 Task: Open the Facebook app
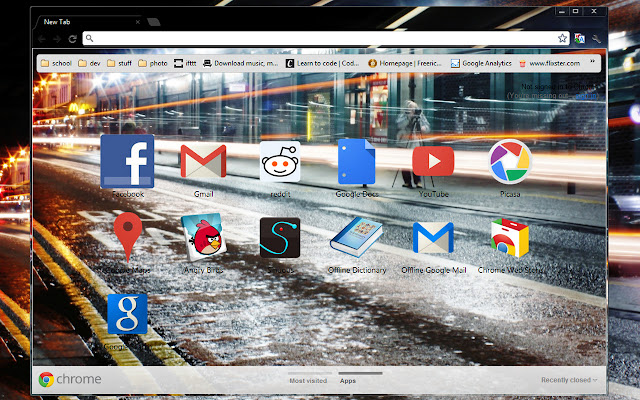pos(127,162)
